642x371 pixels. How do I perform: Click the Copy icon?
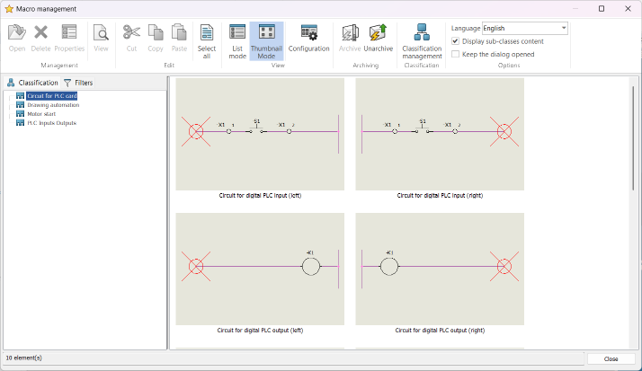tap(155, 32)
